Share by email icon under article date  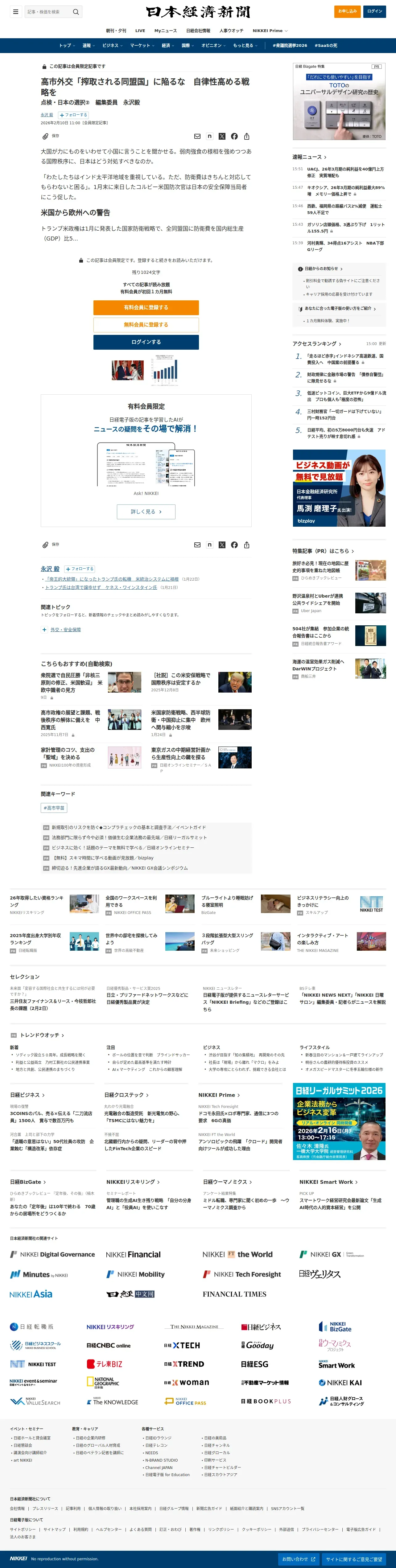[x=197, y=136]
